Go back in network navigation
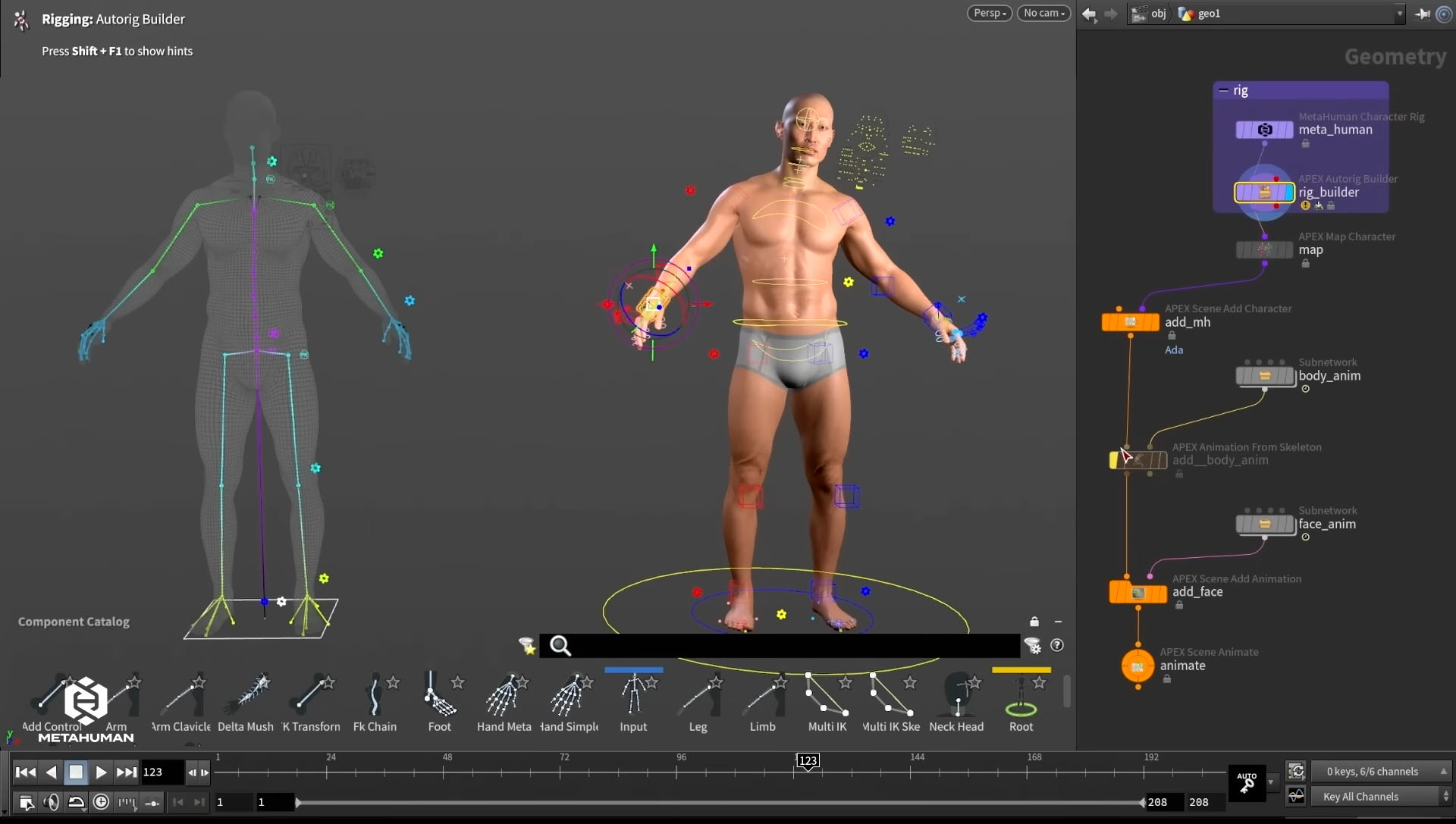The image size is (1456, 824). 1089,14
